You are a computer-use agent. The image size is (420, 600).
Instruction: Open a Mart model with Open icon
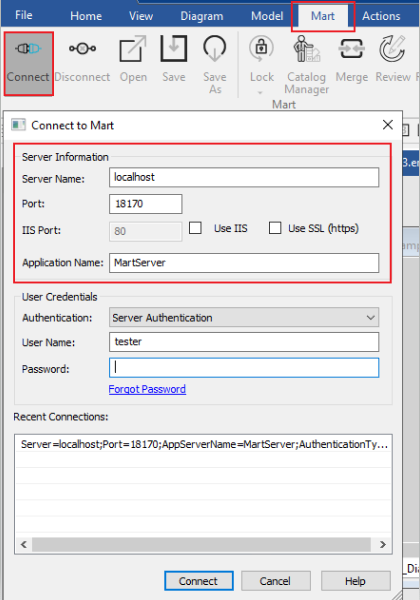click(133, 49)
